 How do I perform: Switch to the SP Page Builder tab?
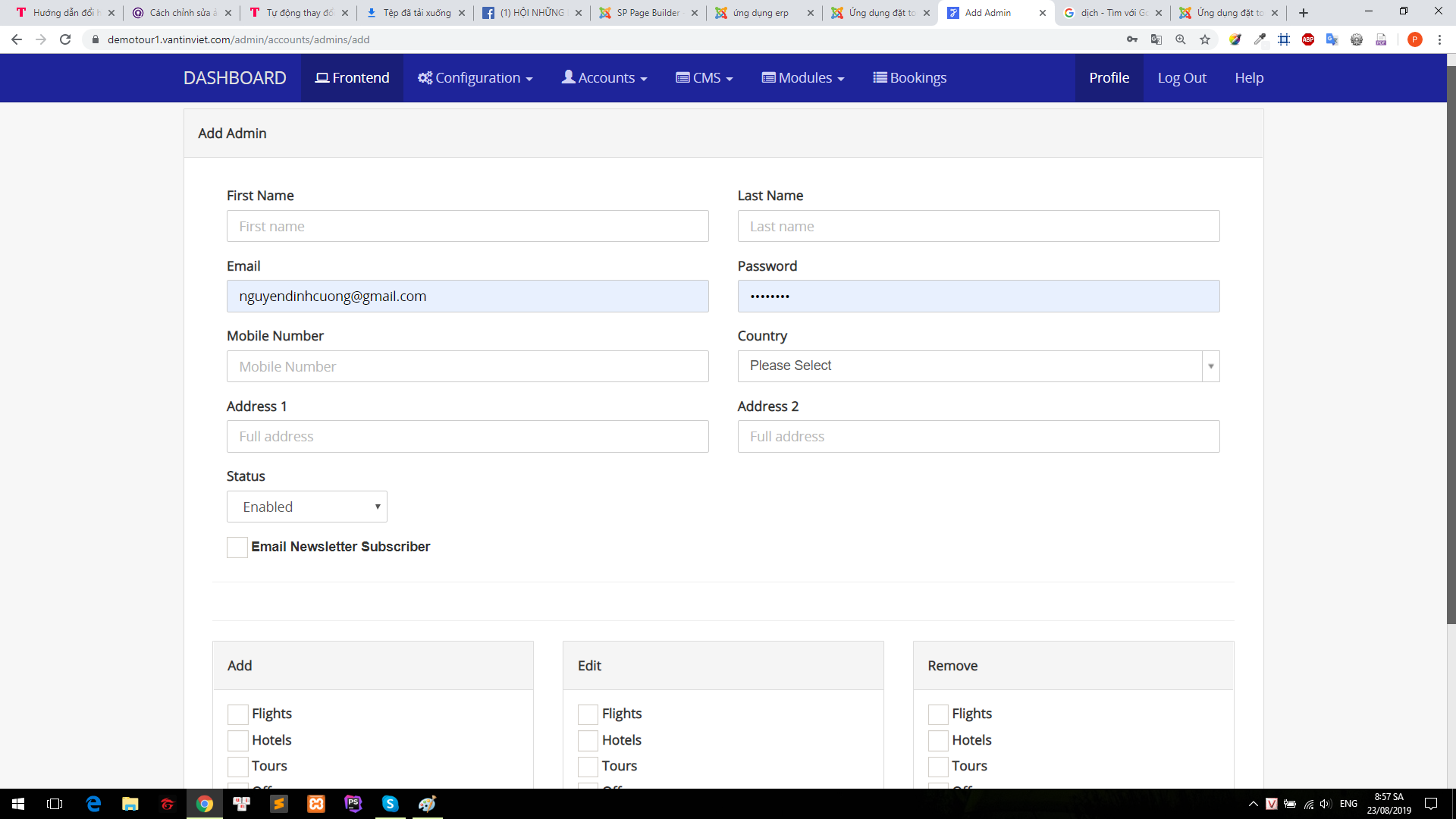pyautogui.click(x=648, y=13)
